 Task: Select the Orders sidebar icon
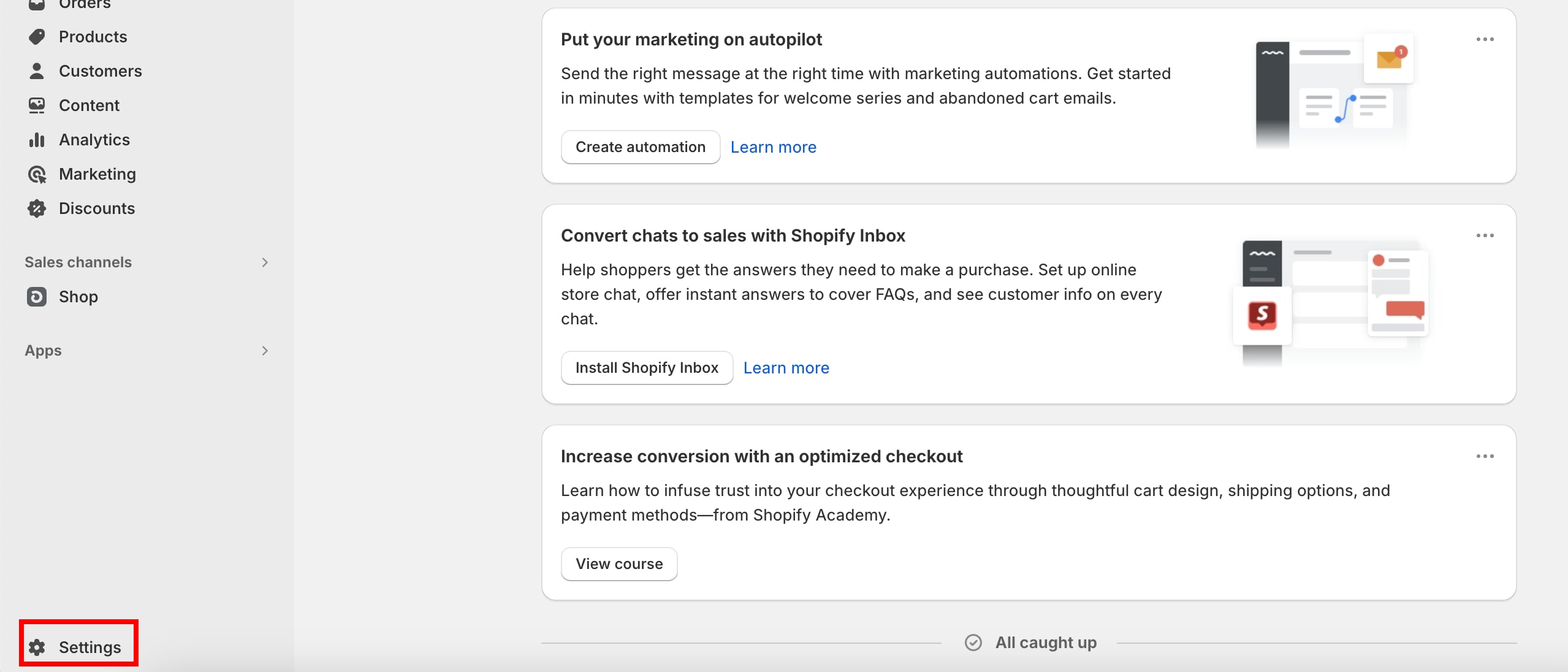click(x=37, y=4)
